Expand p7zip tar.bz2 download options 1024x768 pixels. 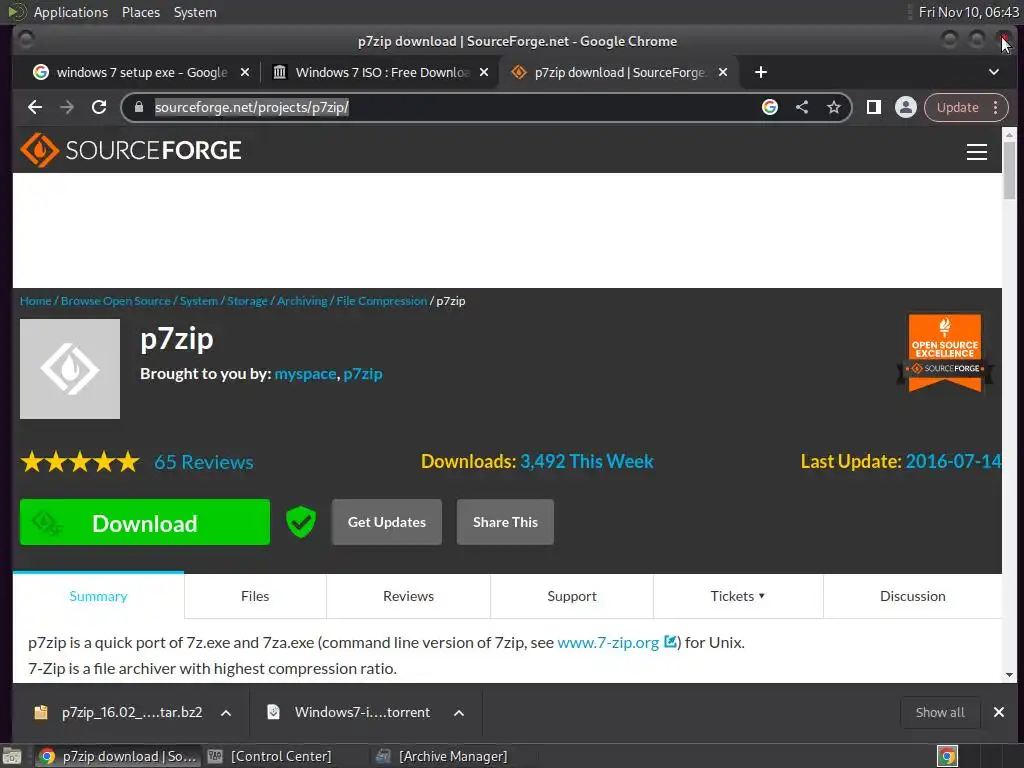click(x=226, y=712)
